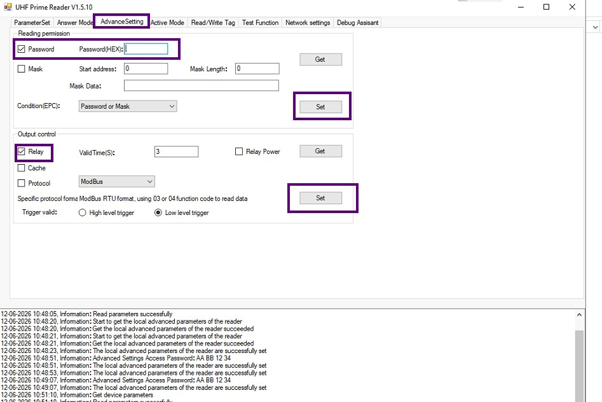
Task: Click the Password(HEX) input field
Action: point(146,49)
